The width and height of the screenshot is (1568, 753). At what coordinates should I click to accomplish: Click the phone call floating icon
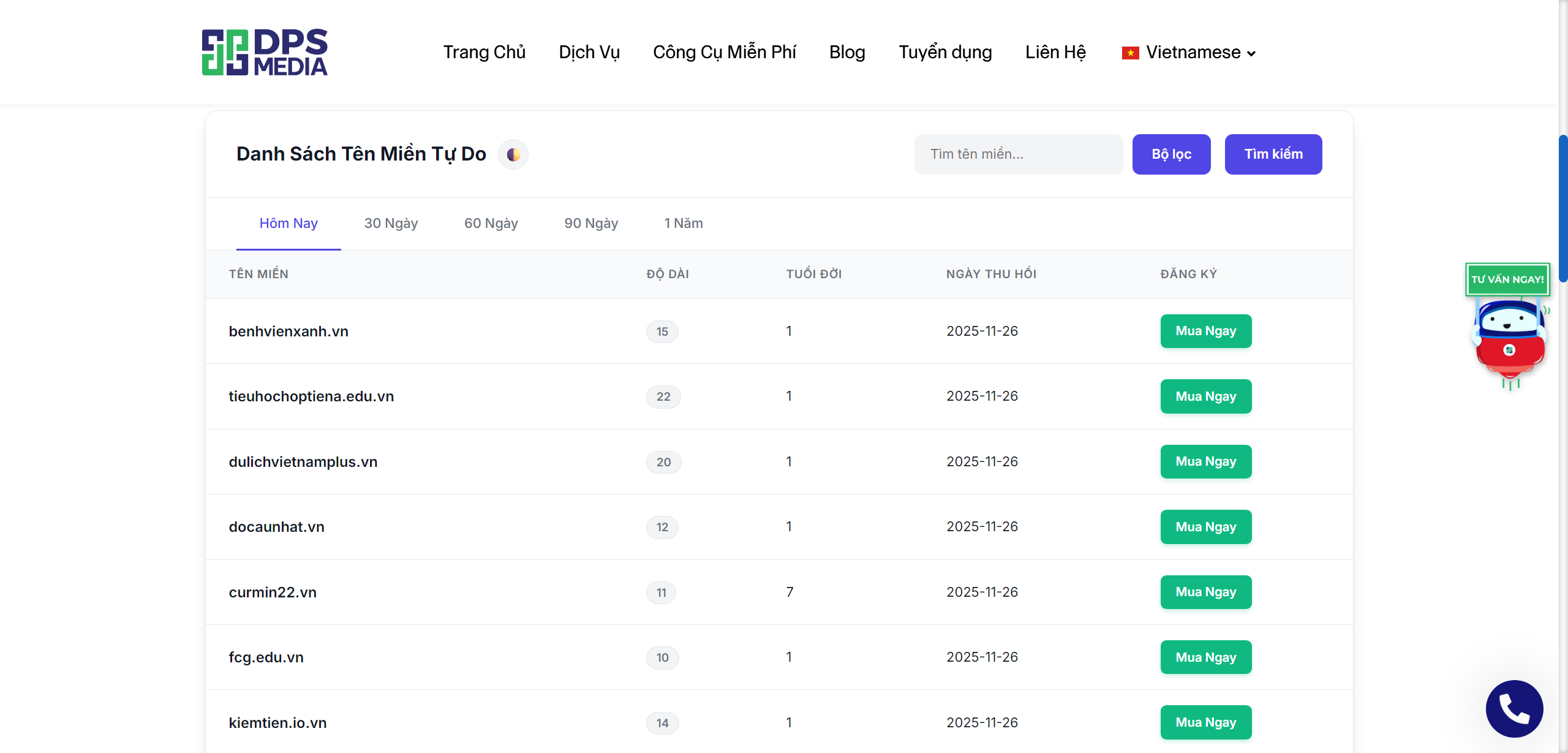1514,708
